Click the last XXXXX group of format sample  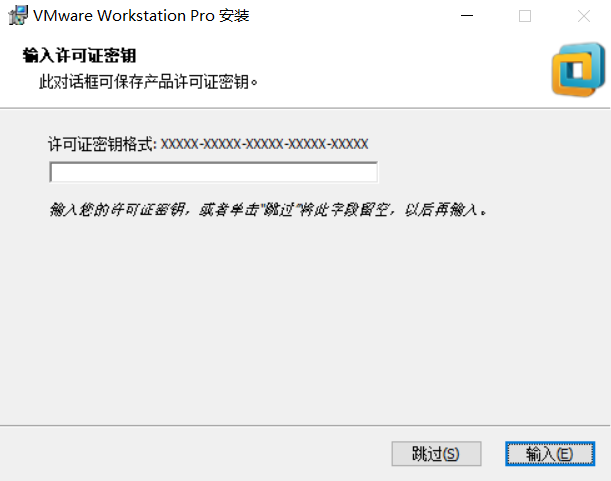pos(350,144)
